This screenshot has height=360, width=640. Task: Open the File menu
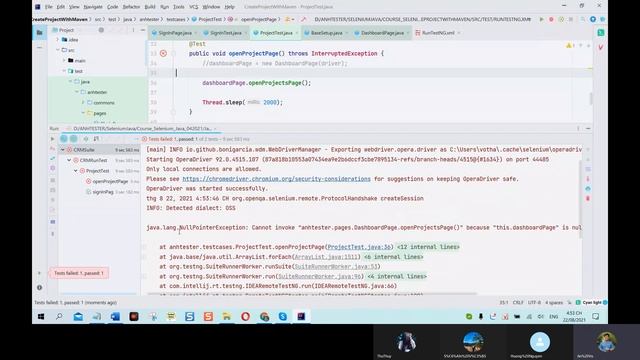[49, 7]
